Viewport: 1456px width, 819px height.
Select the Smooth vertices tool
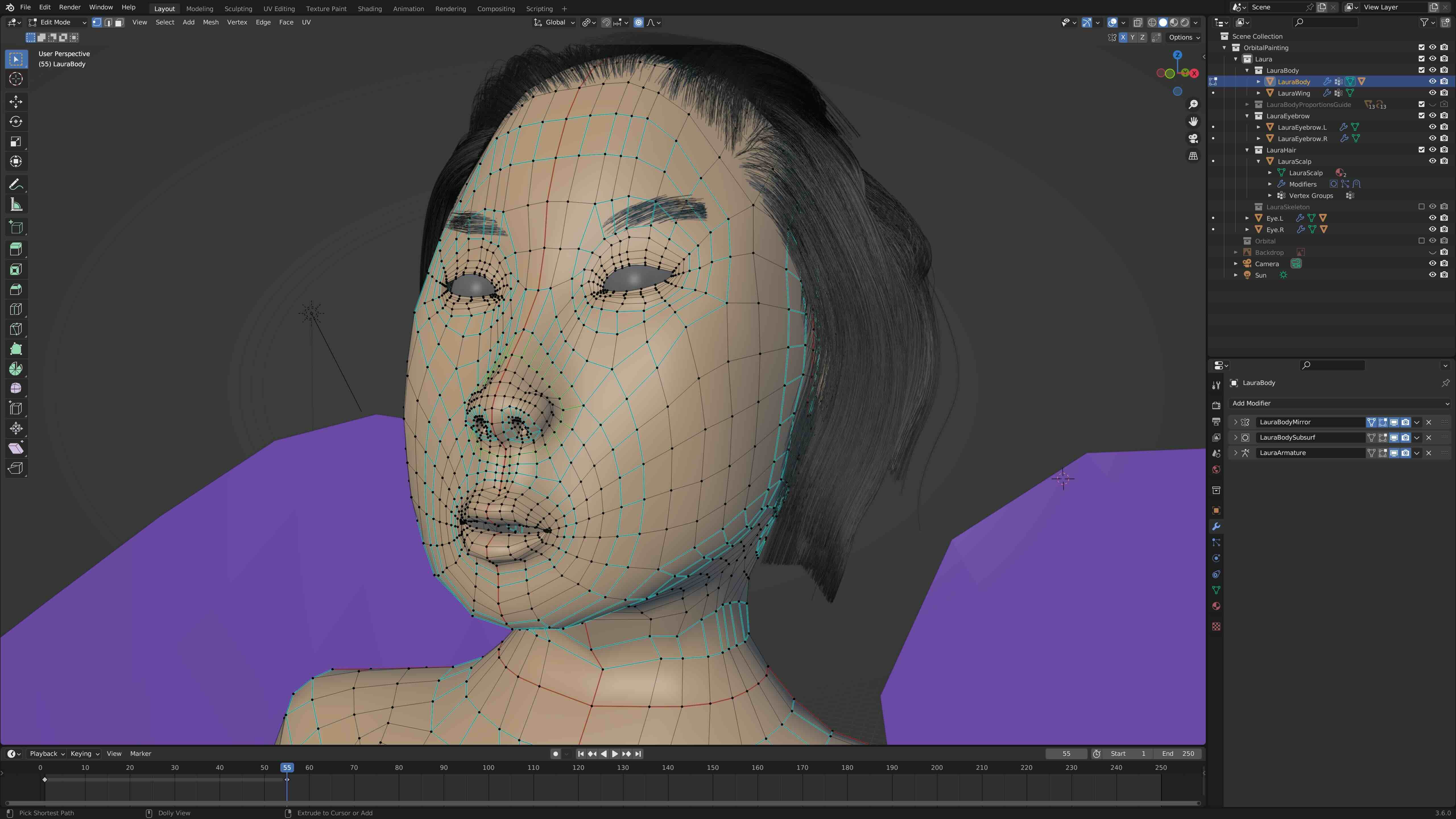click(16, 388)
